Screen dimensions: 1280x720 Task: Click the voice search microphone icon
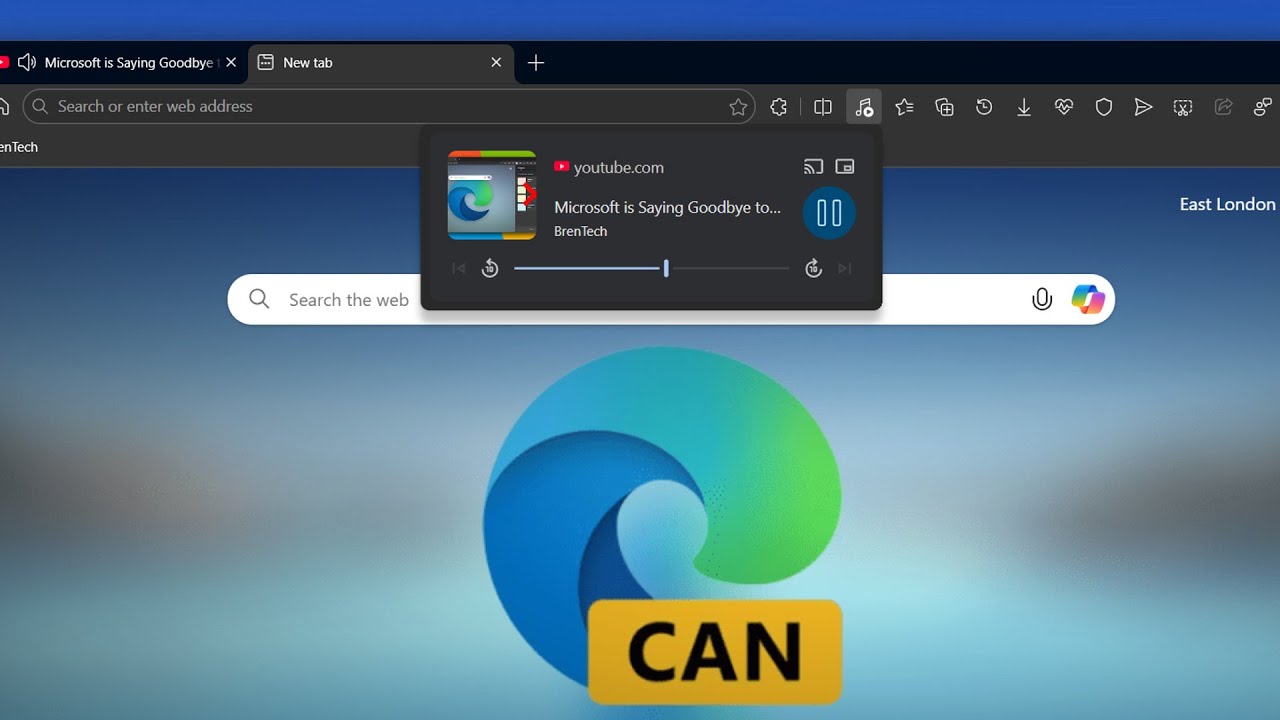coord(1042,299)
